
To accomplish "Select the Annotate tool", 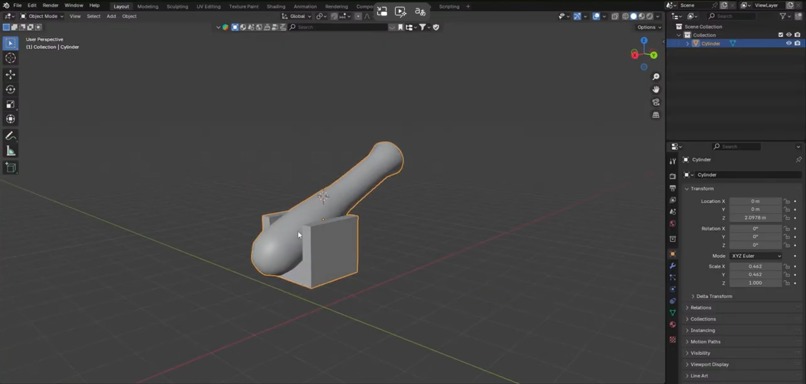I will (x=10, y=136).
